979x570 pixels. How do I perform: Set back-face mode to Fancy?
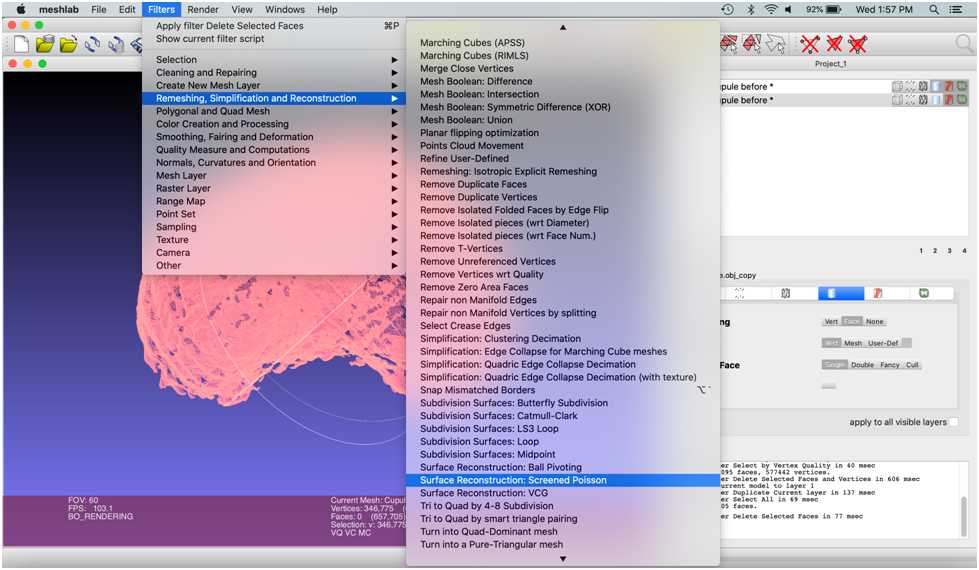point(890,365)
